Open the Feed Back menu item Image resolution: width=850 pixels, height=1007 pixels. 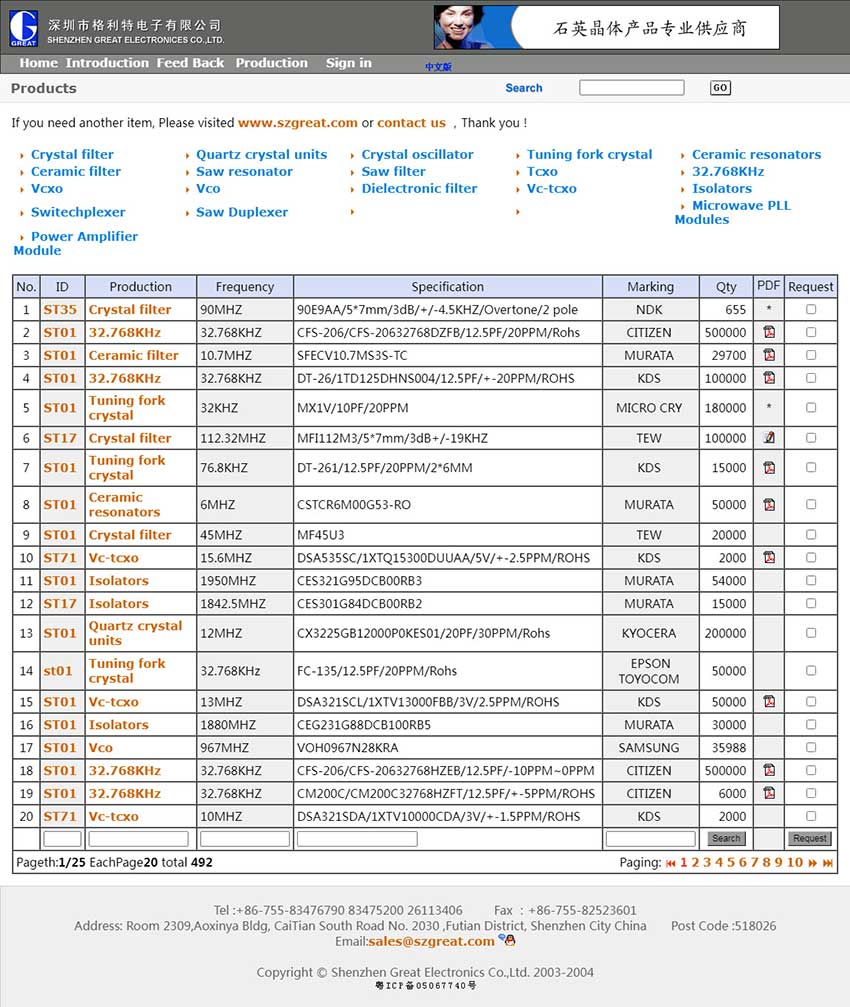pyautogui.click(x=190, y=63)
